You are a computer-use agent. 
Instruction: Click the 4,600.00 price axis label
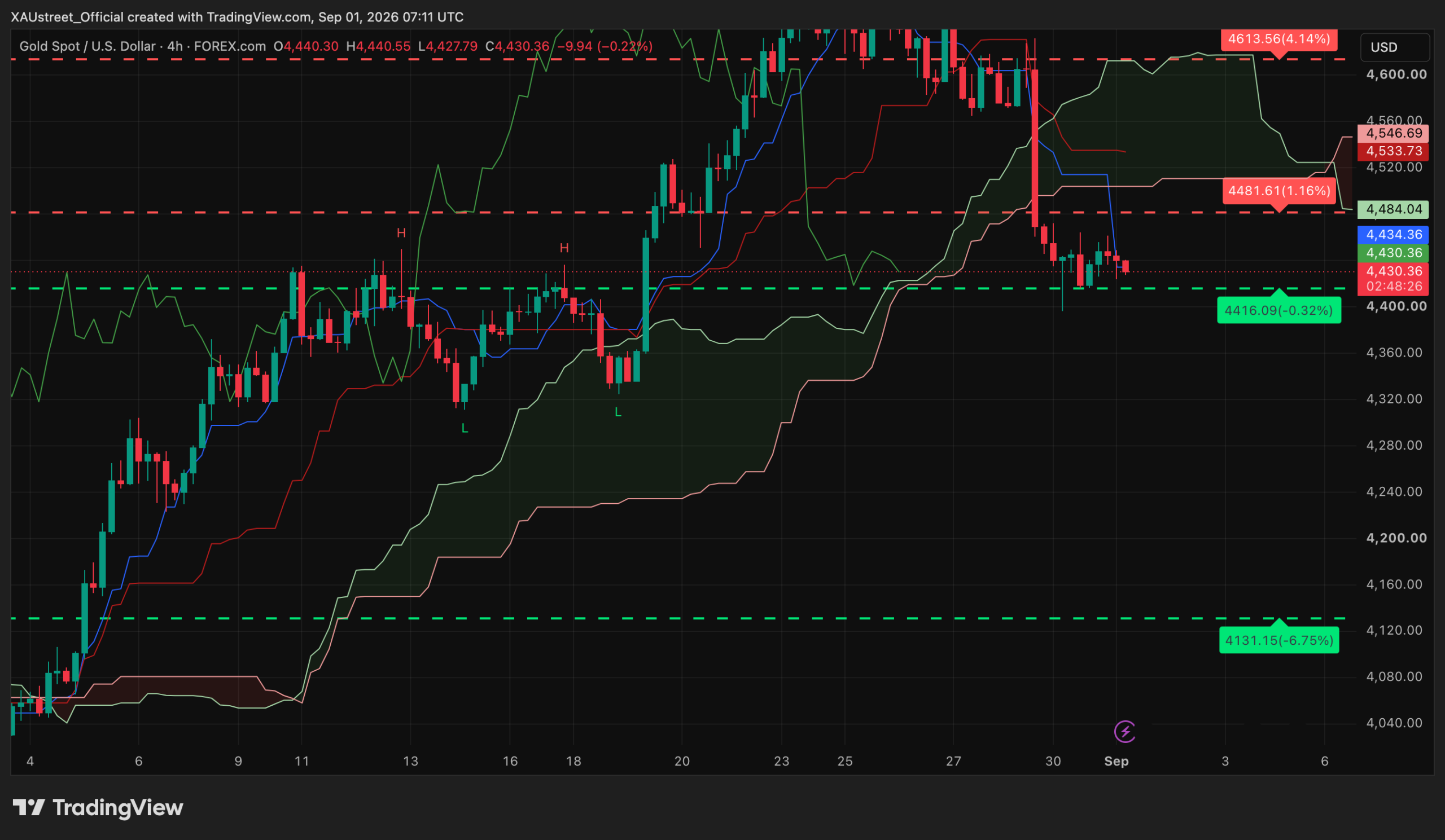pyautogui.click(x=1396, y=74)
